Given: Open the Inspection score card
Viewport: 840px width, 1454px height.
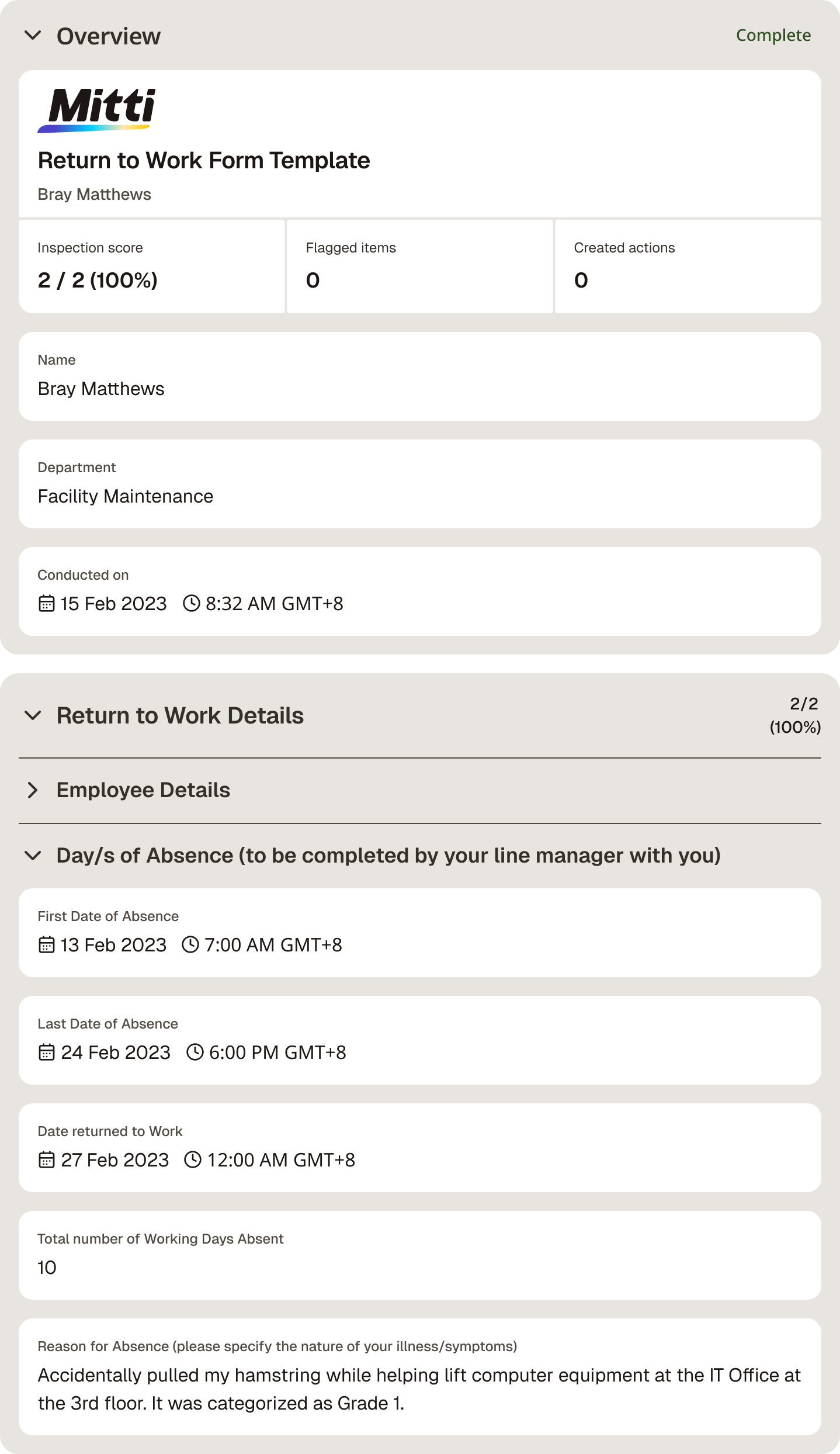Looking at the screenshot, I should pyautogui.click(x=152, y=266).
